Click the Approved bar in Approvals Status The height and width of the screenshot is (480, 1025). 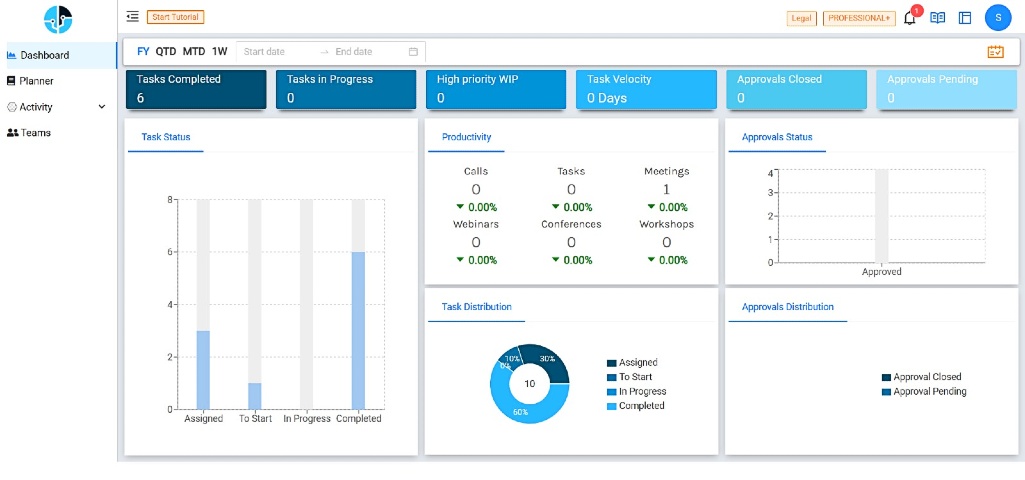(881, 216)
